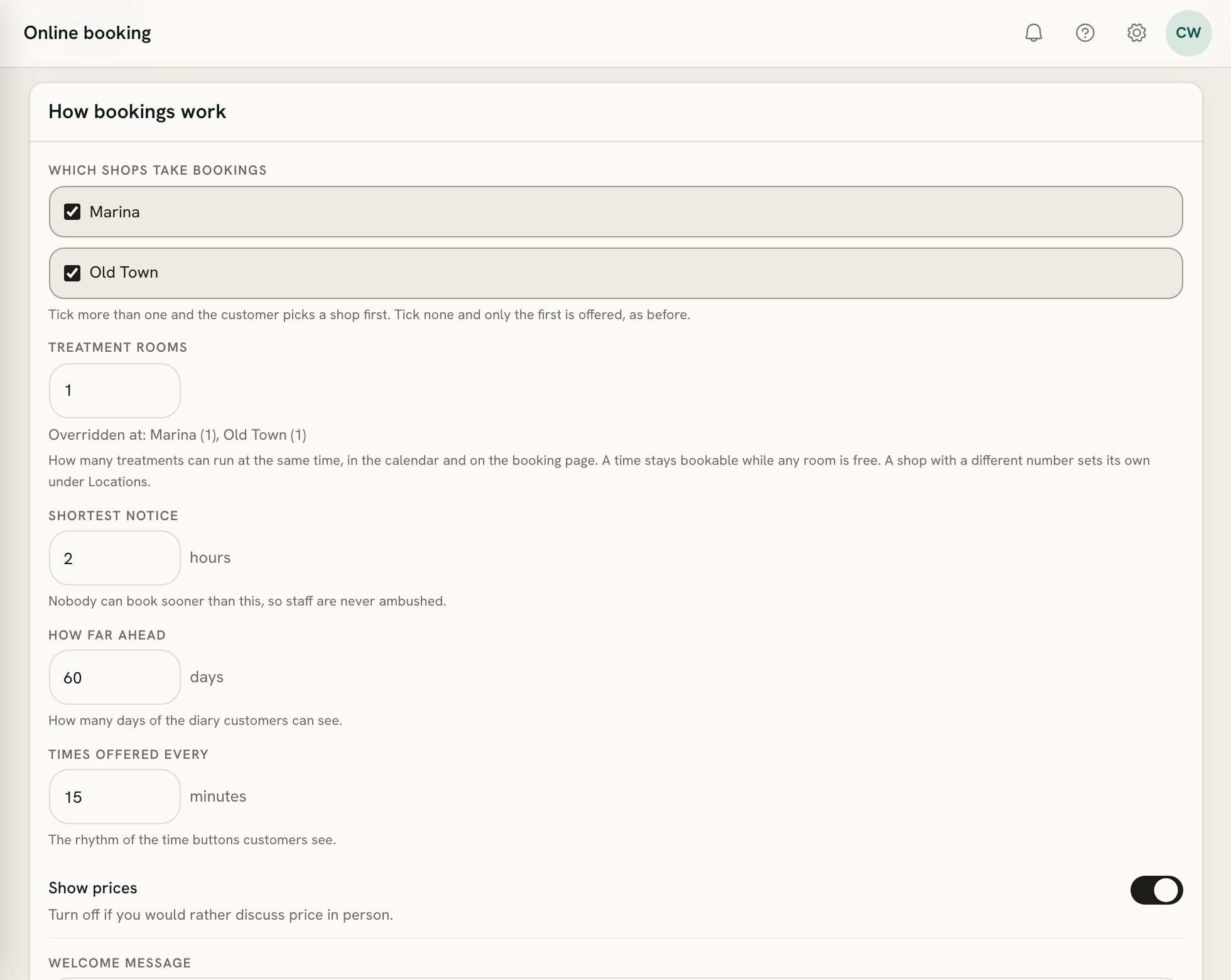Edit the Times offered every minutes field
The image size is (1231, 980).
click(115, 797)
